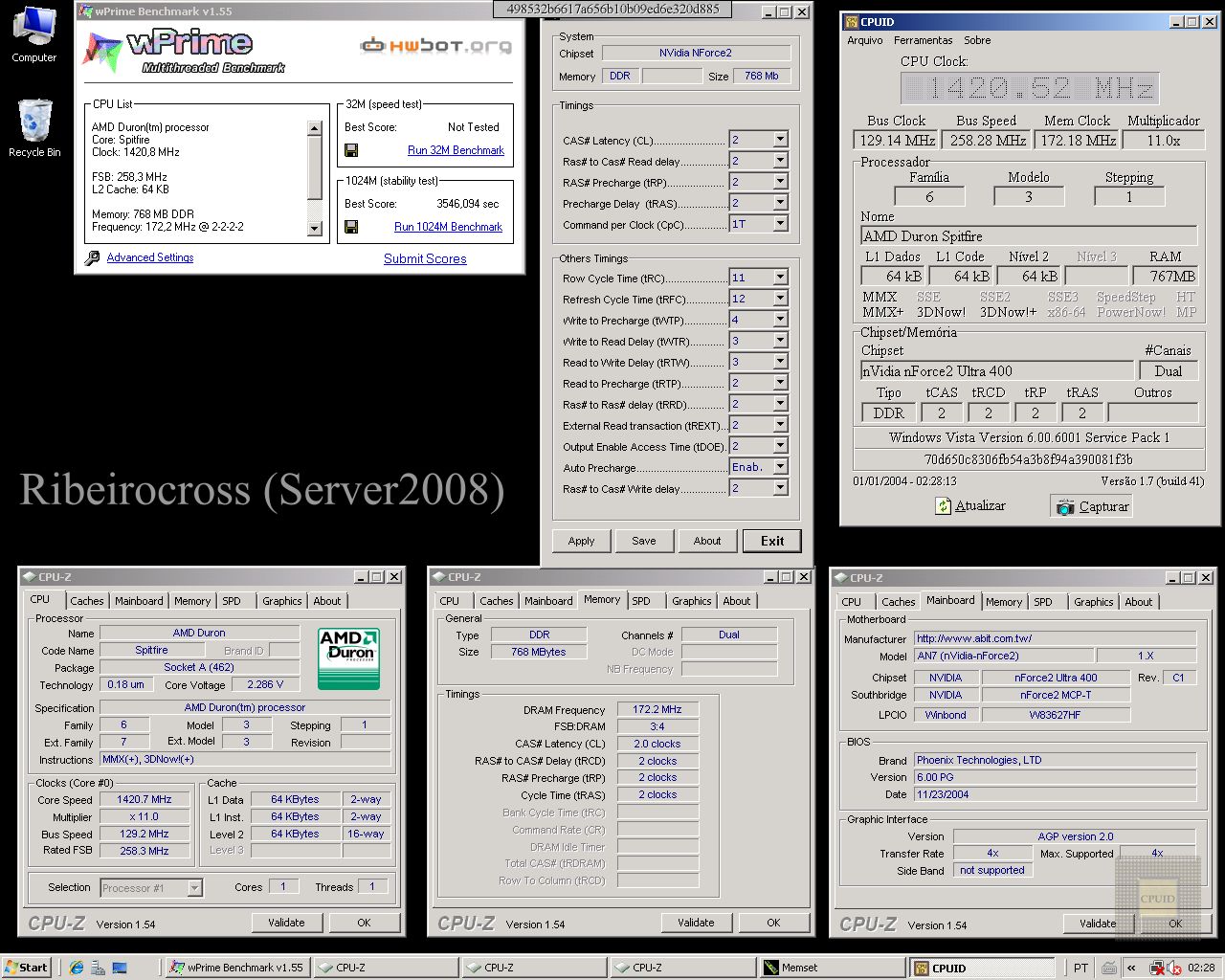
Task: Click the 02:28 taskbar clock
Action: tap(1201, 968)
